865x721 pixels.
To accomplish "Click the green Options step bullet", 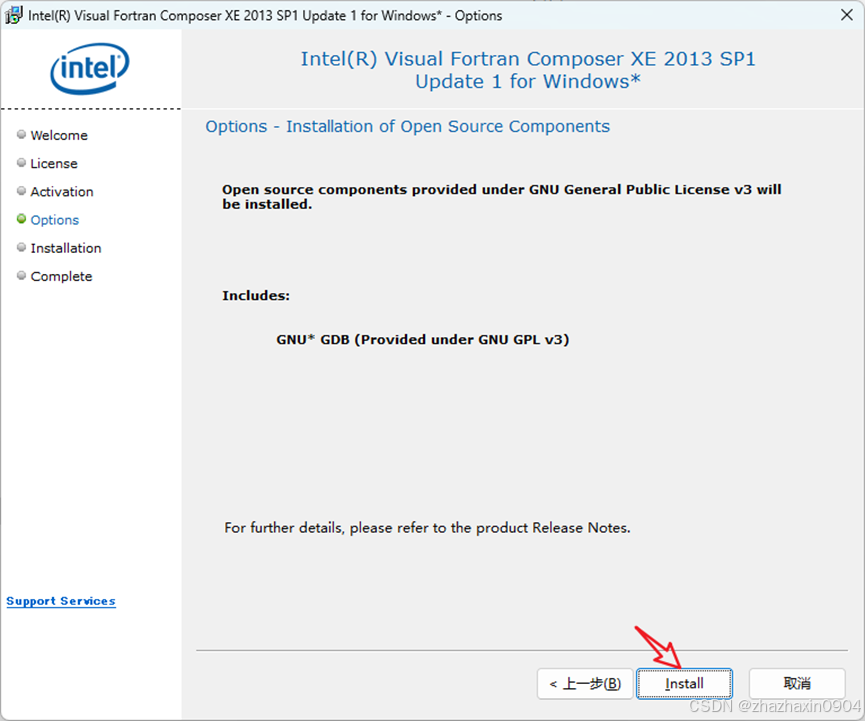I will pos(22,219).
